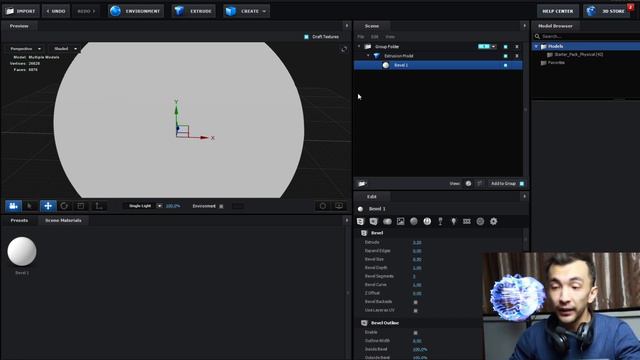Screen dimensions: 640x360
Task: Select the Bevel 1 material sphere thumbnail
Action: coord(22,251)
